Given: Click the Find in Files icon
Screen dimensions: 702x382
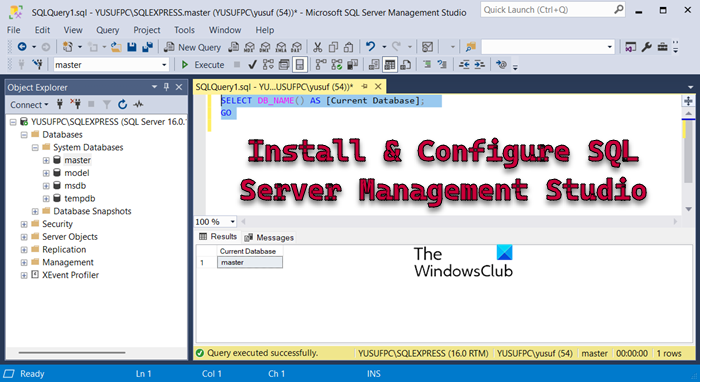Looking at the screenshot, I should [471, 47].
